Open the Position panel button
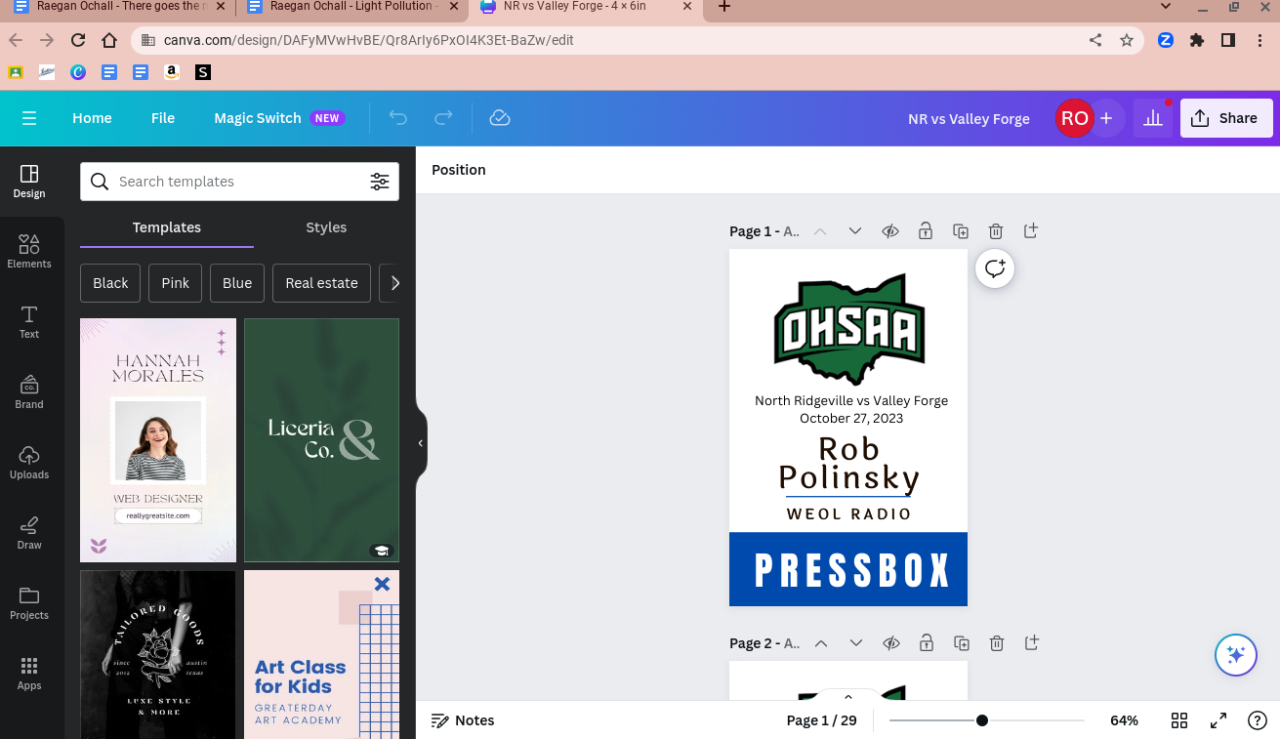Viewport: 1280px width, 739px height. (x=459, y=170)
